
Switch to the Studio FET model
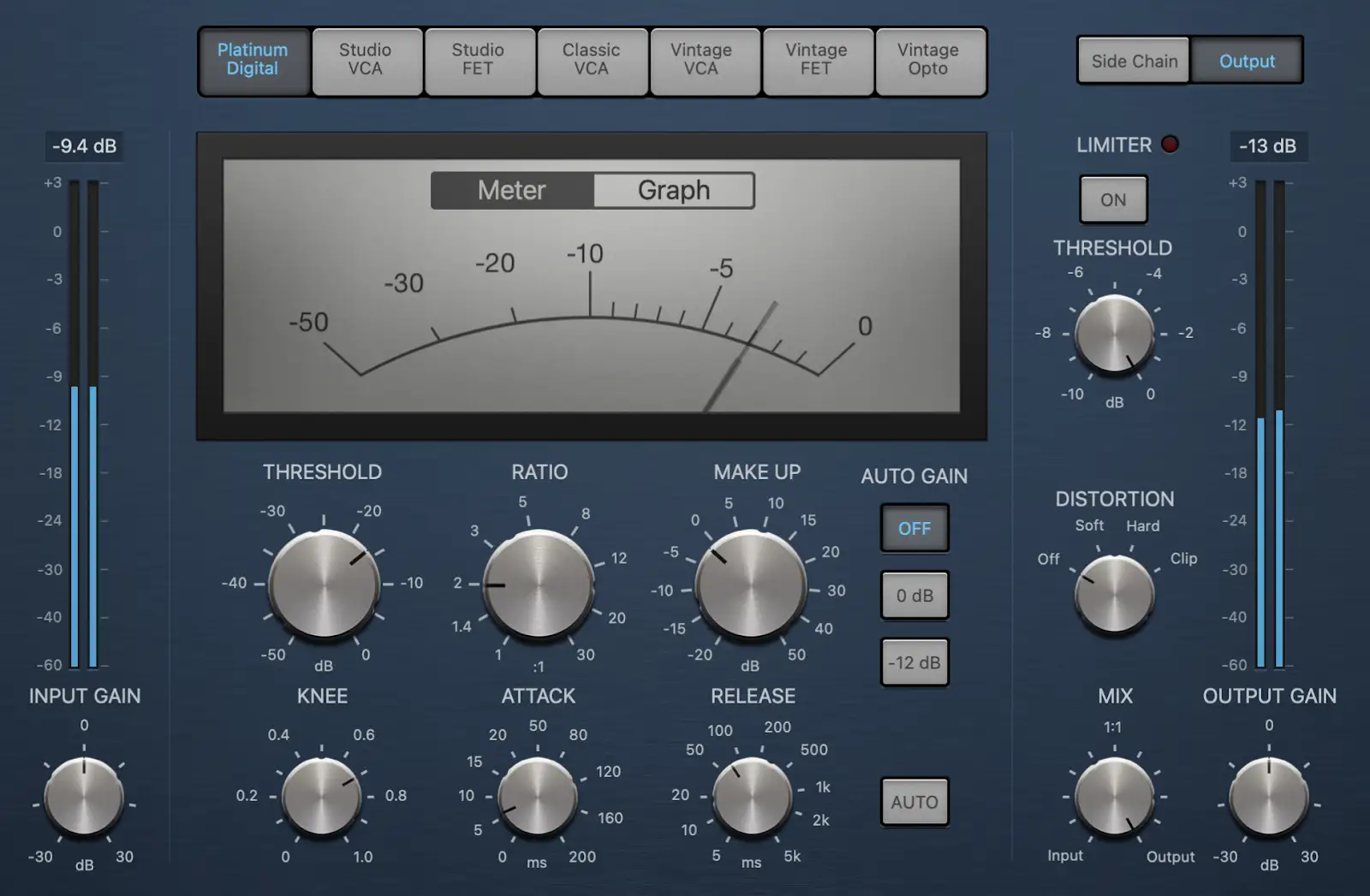tap(478, 60)
